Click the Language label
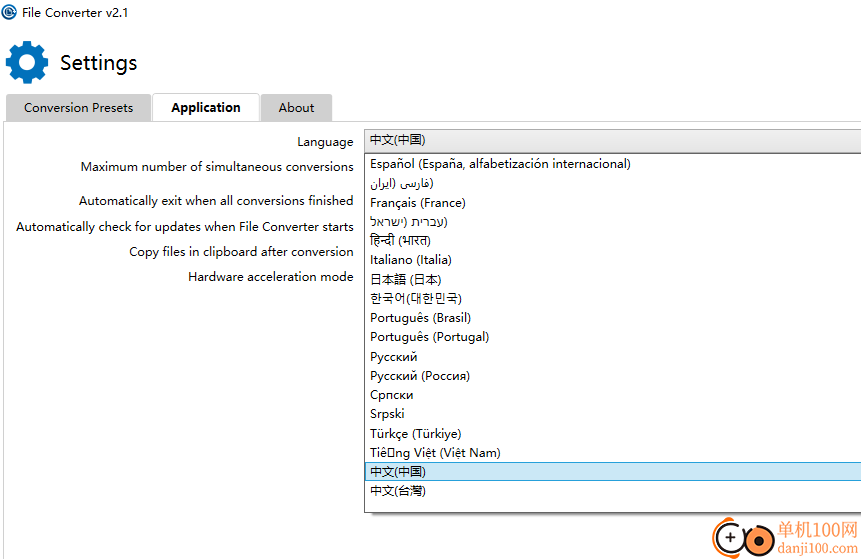Viewport: 861px width, 559px height. coord(325,142)
